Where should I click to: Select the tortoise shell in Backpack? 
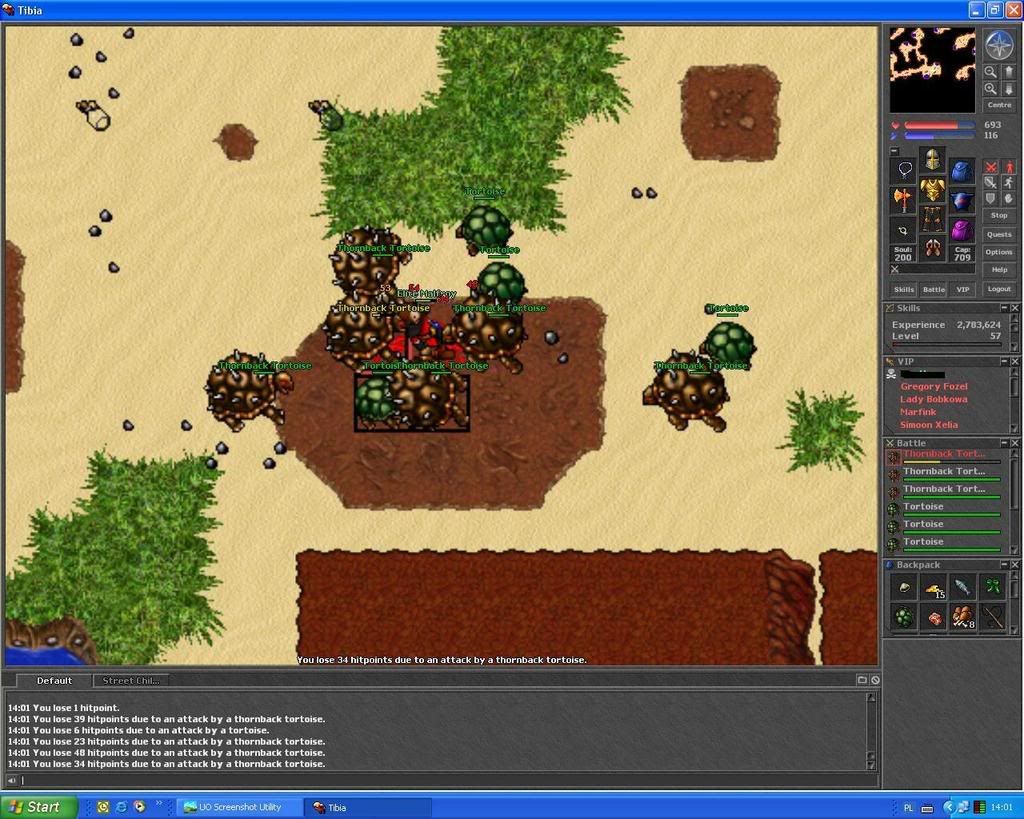(904, 617)
